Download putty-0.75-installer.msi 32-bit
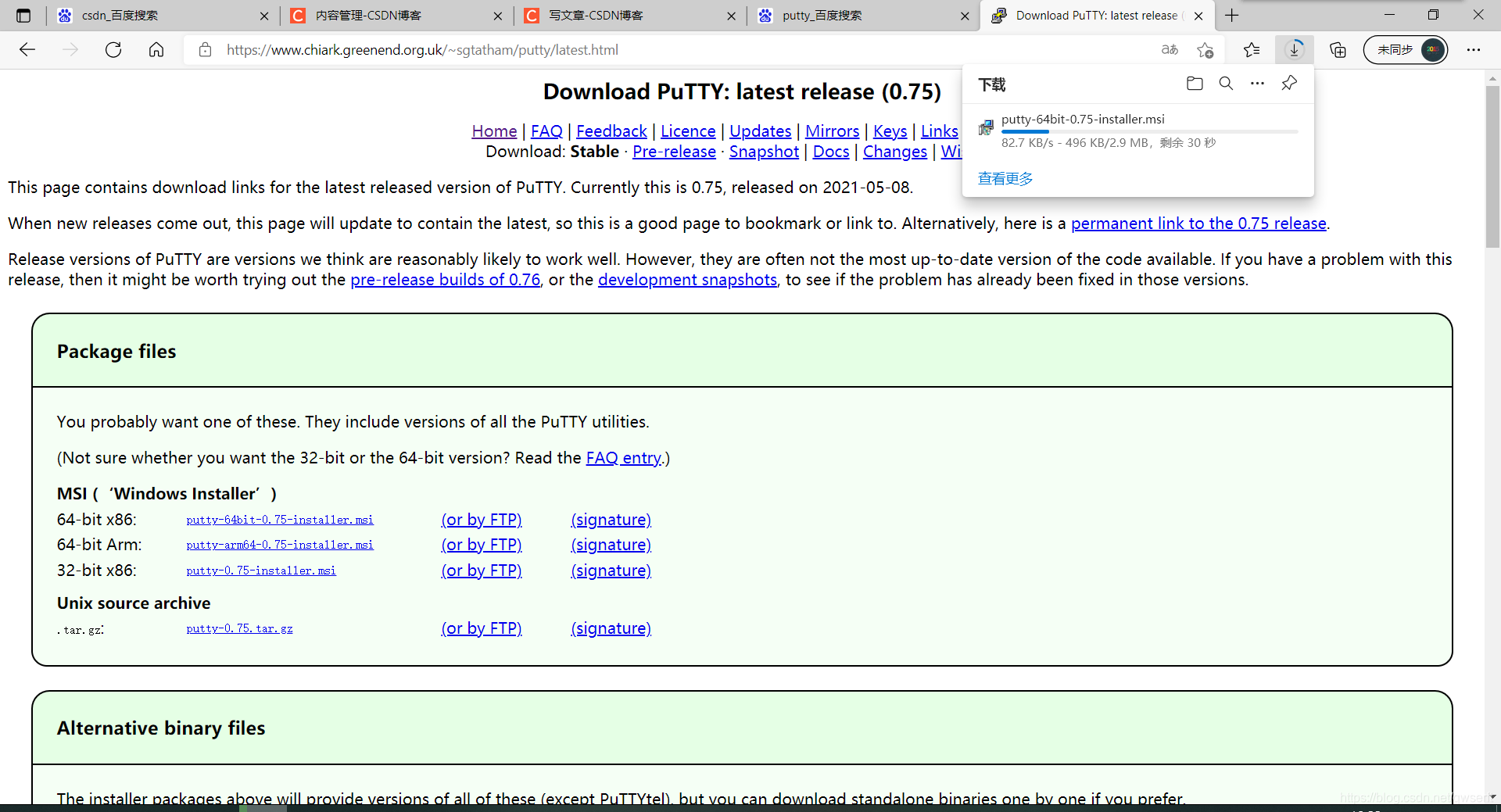This screenshot has width=1501, height=812. (x=261, y=571)
